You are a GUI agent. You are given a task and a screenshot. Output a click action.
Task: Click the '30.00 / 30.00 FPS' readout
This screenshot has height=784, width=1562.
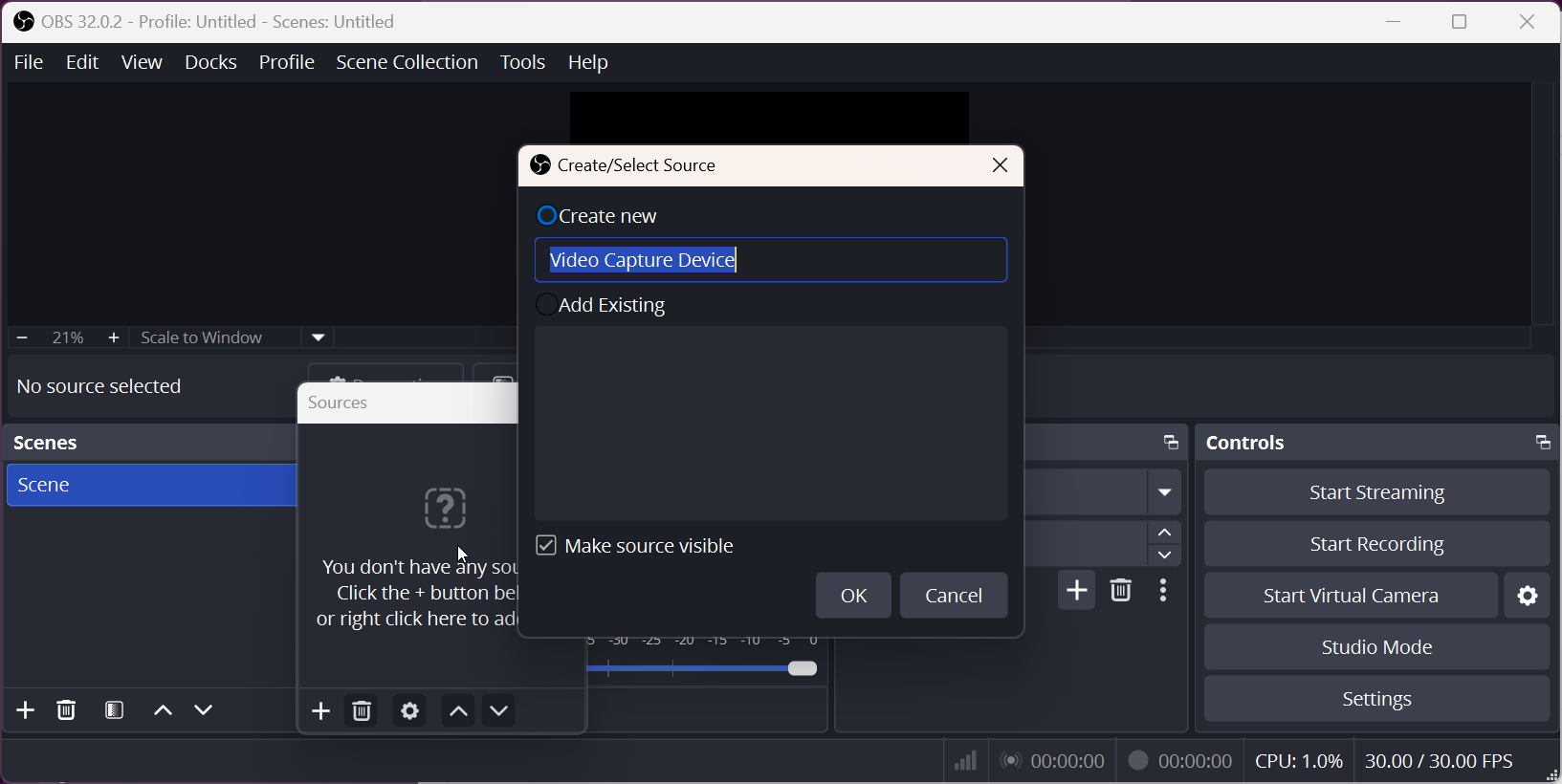1439,761
